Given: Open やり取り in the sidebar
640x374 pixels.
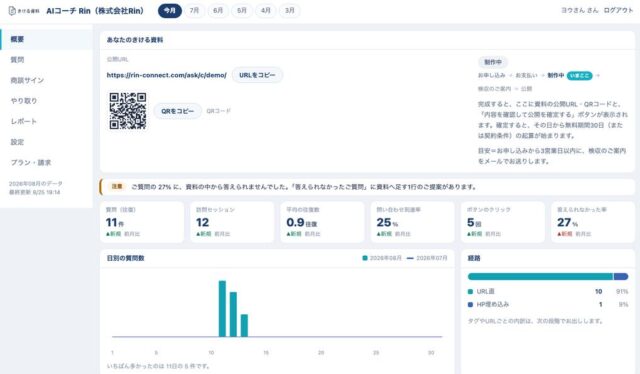Looking at the screenshot, I should click(46, 101).
